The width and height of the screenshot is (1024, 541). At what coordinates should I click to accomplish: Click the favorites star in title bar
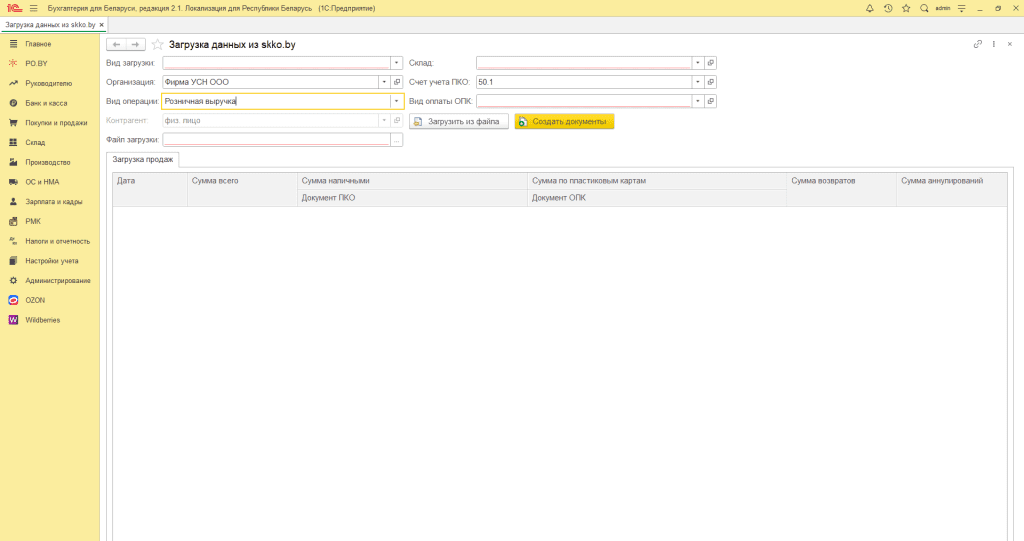[905, 8]
